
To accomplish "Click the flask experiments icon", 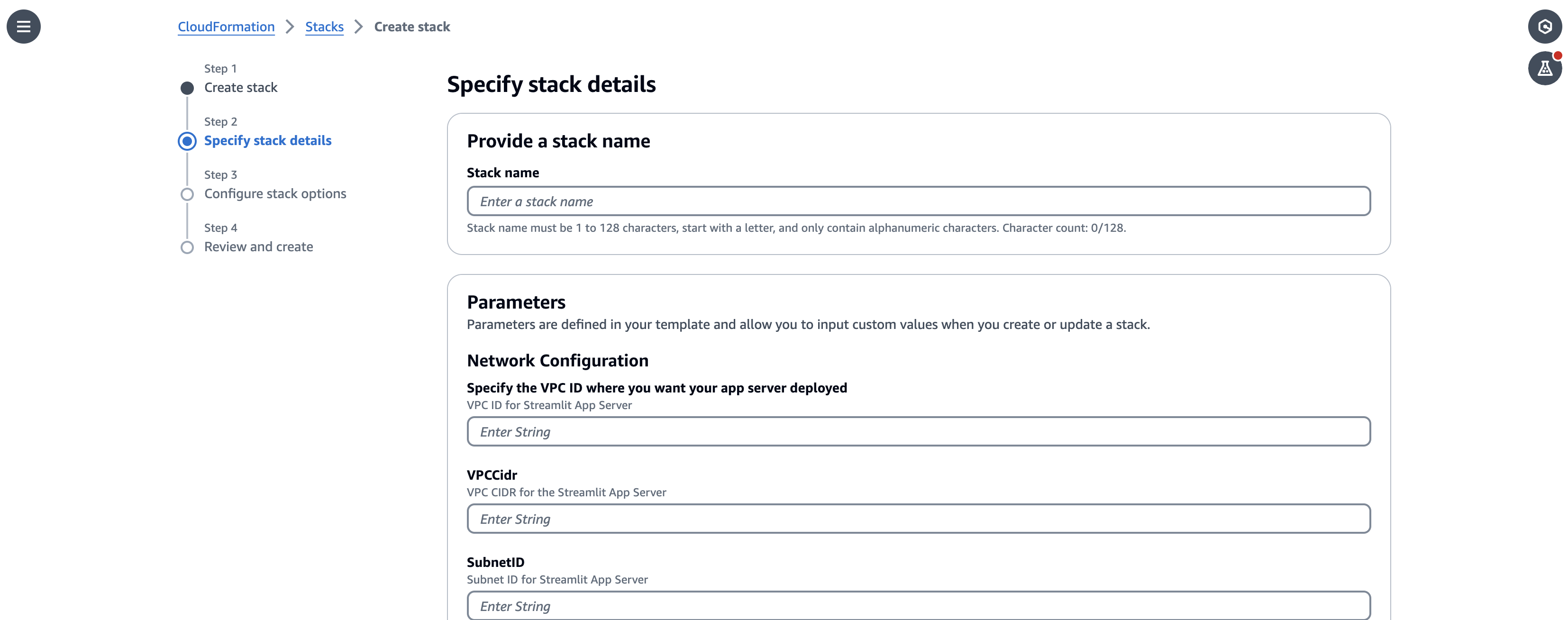I will point(1544,68).
